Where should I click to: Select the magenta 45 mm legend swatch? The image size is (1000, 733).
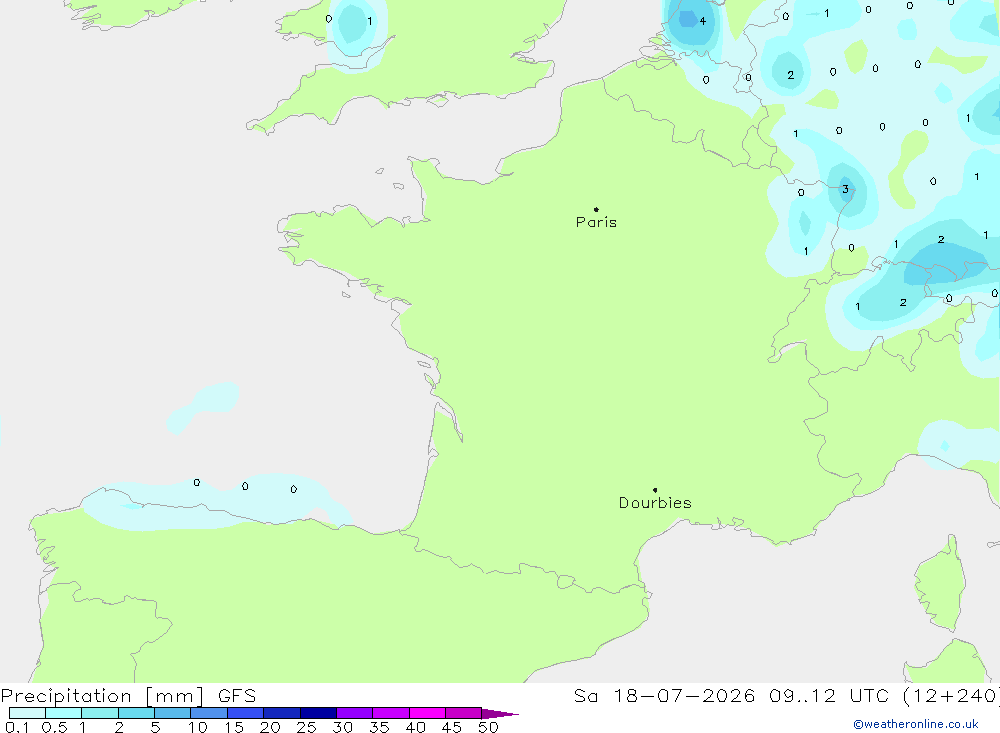(464, 713)
